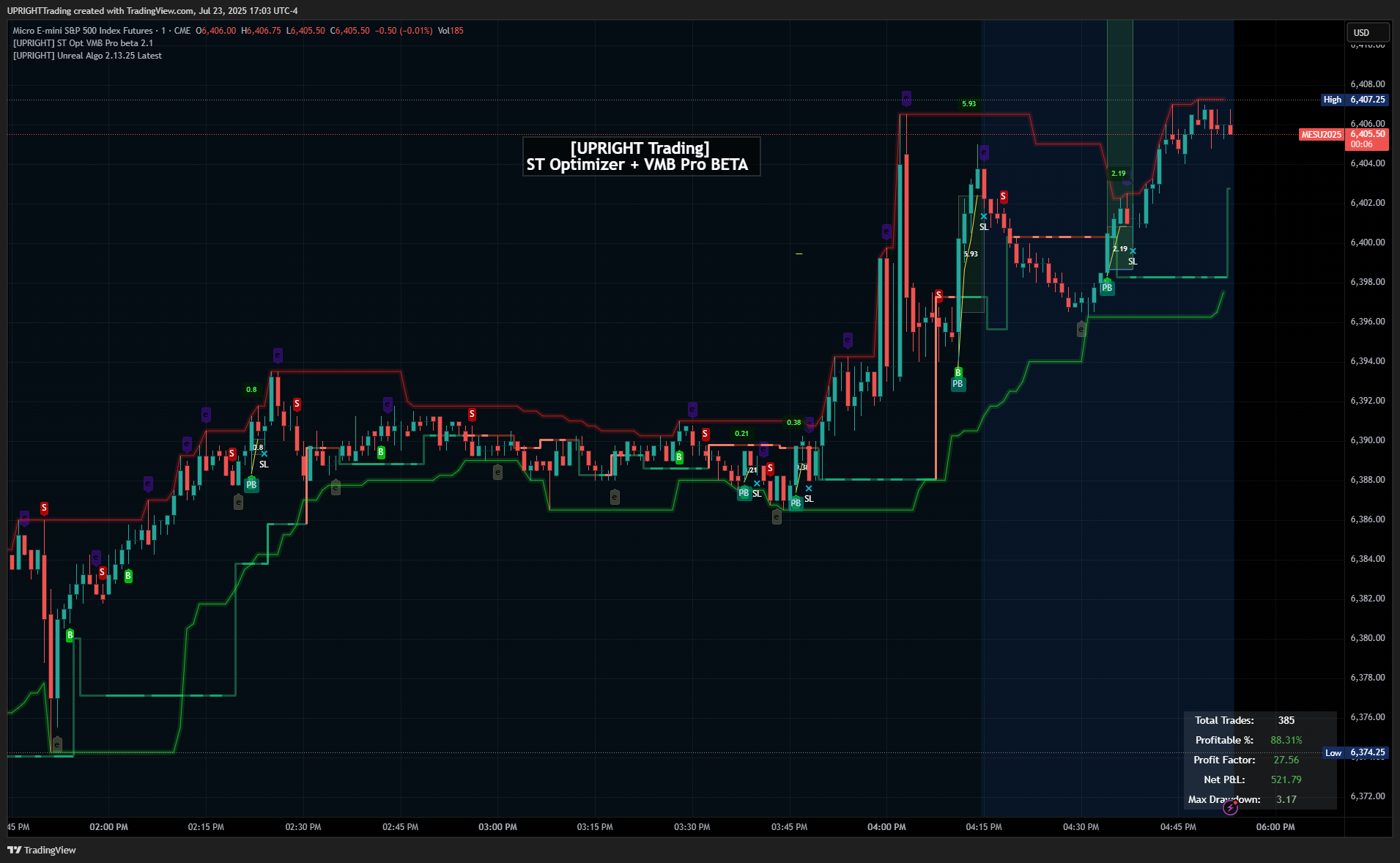Click the Low 6,374.25 price label
Image resolution: width=1400 pixels, height=863 pixels.
coord(1356,752)
